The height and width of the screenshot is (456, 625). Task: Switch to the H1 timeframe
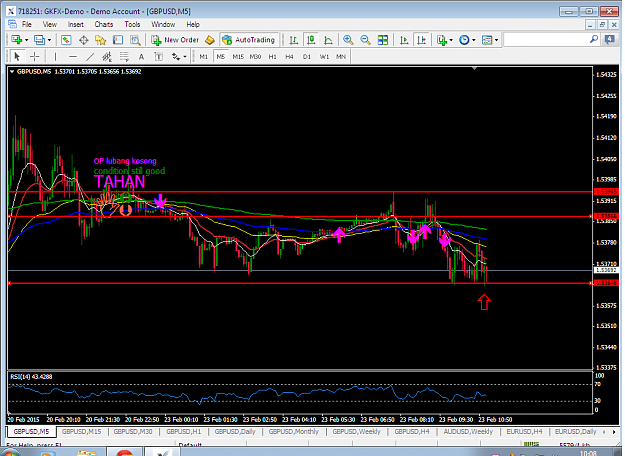tap(272, 57)
